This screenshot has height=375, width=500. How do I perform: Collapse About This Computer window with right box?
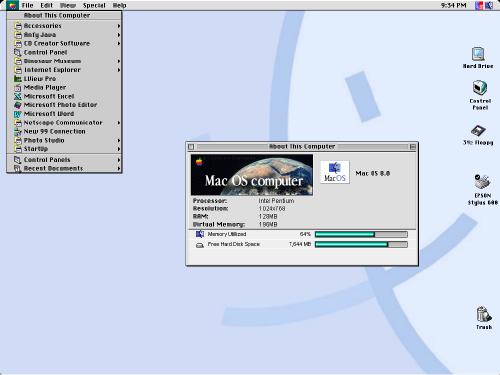[413, 147]
